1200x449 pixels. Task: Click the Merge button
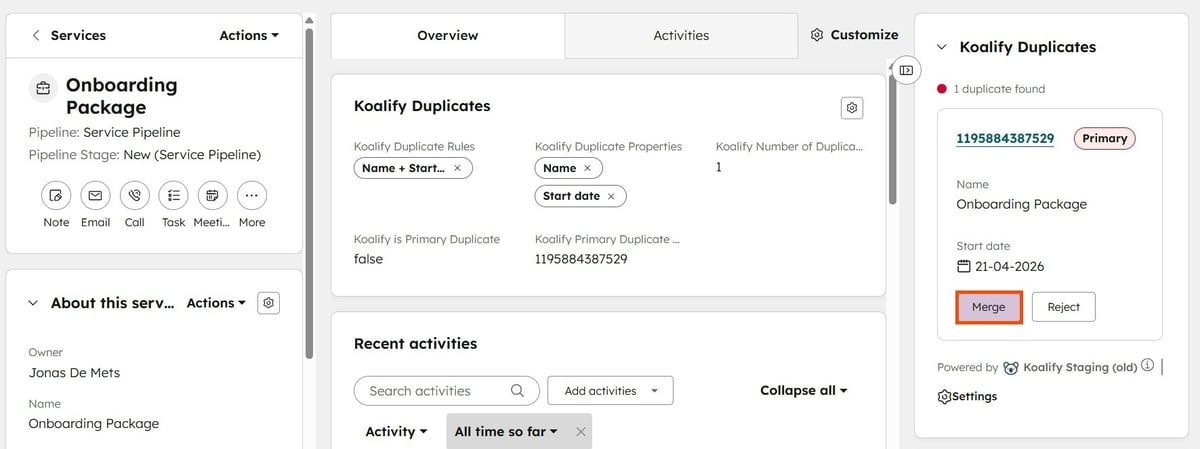[988, 307]
